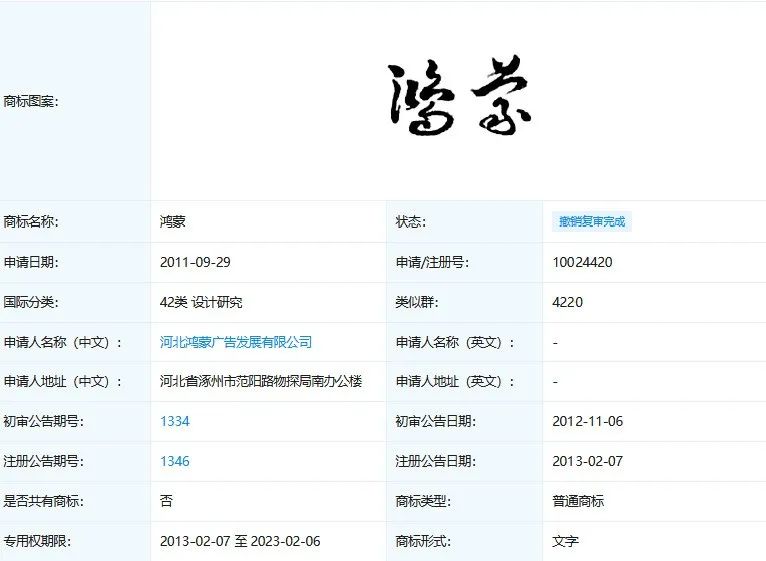The image size is (766, 561).
Task: Select trademark type 普通商标
Action: (578, 501)
